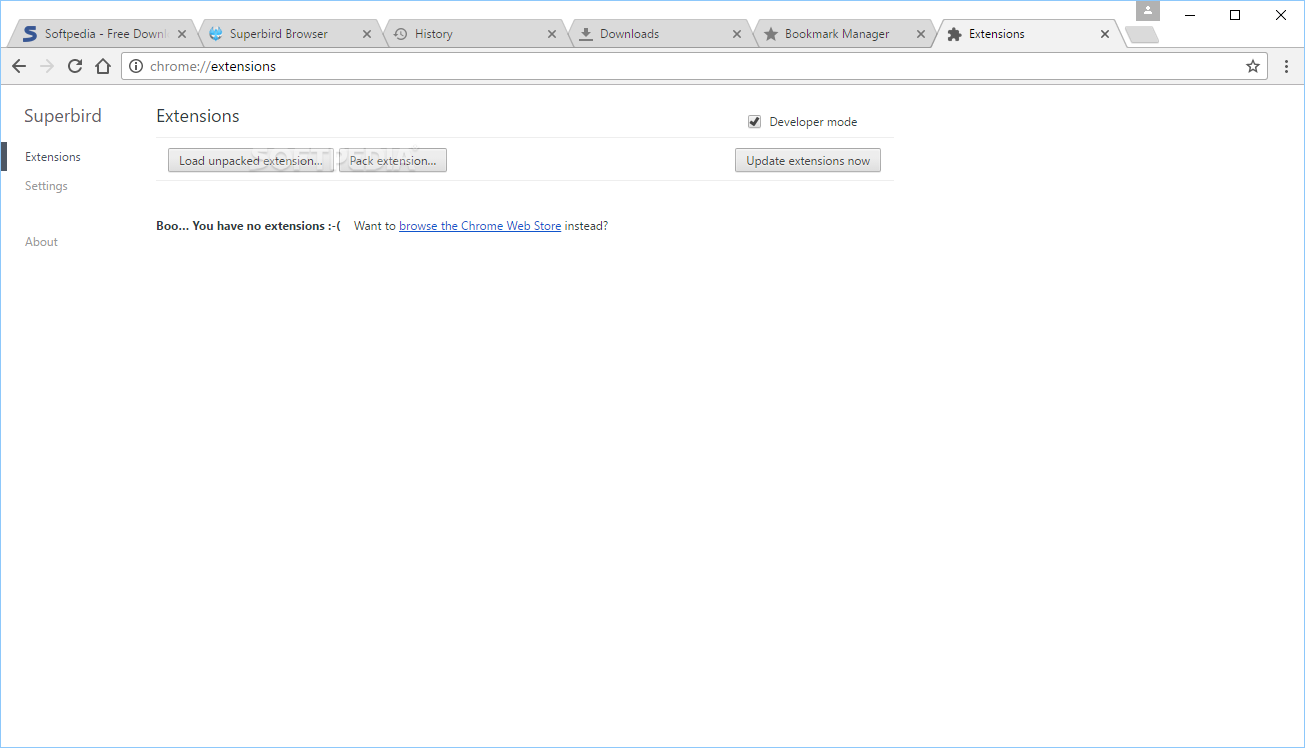This screenshot has height=748, width=1305.
Task: Click the Extensions tab puzzle icon
Action: tap(955, 34)
